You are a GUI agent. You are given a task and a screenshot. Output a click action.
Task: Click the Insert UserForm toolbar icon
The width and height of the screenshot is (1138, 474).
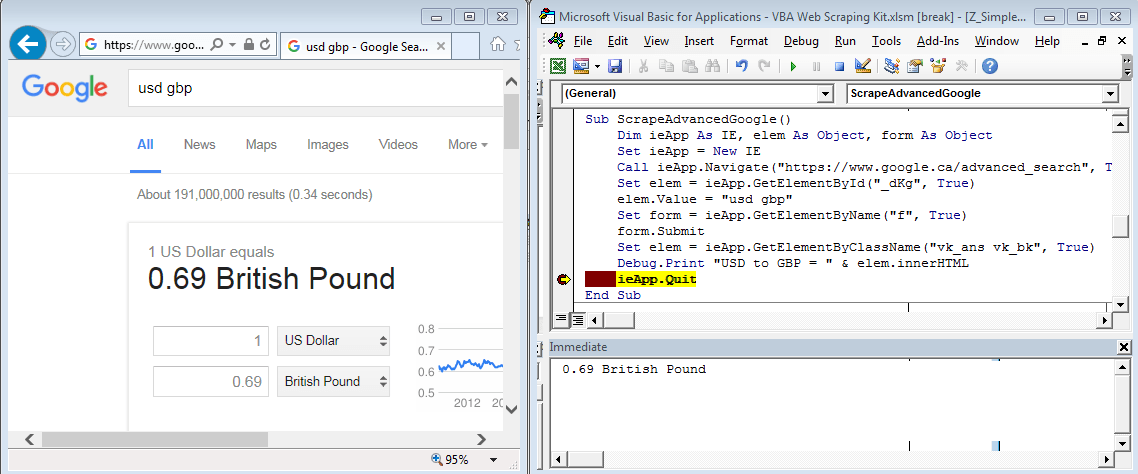point(581,66)
